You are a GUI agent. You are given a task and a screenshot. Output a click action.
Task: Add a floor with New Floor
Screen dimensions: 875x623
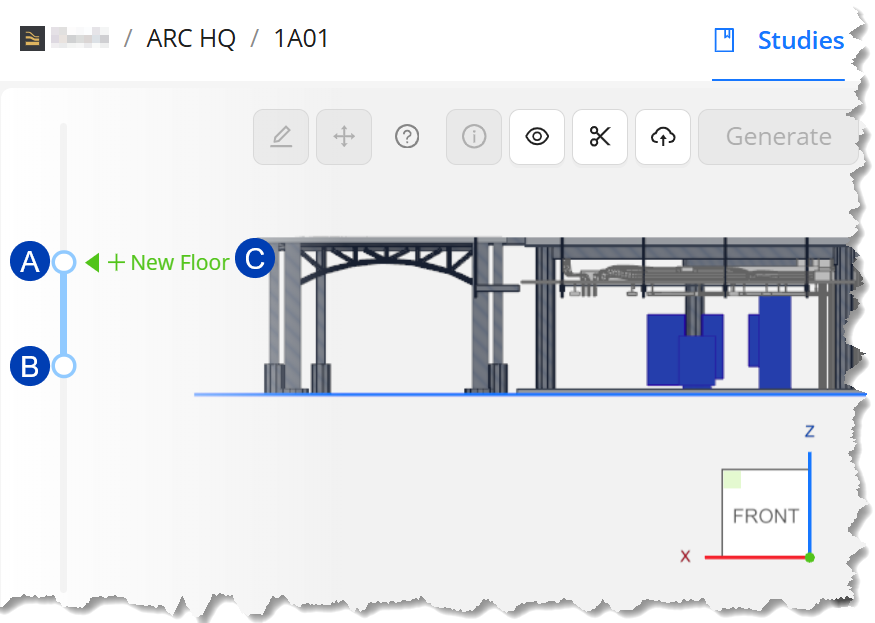pyautogui.click(x=169, y=262)
